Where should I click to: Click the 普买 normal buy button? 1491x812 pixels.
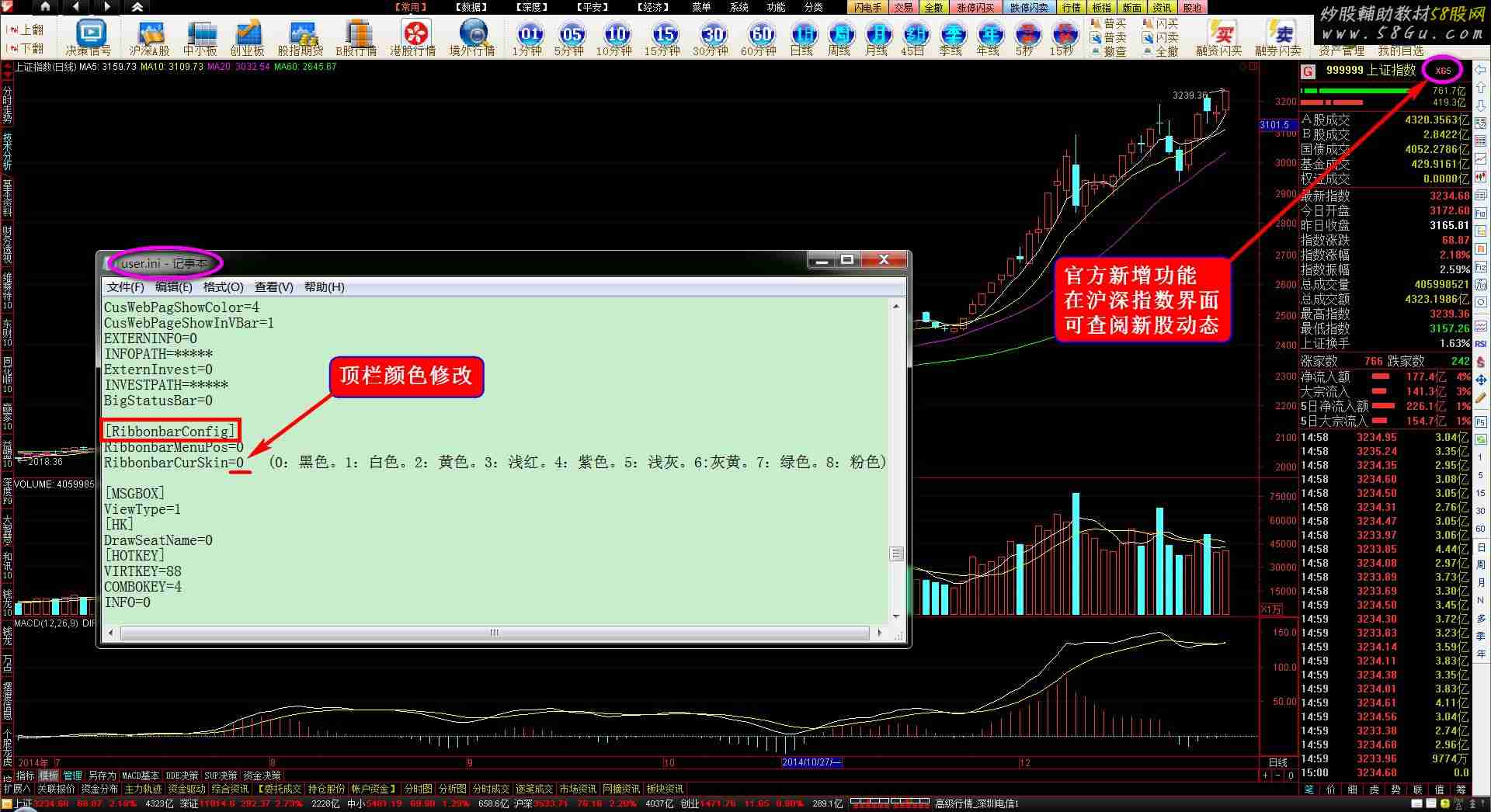1108,24
